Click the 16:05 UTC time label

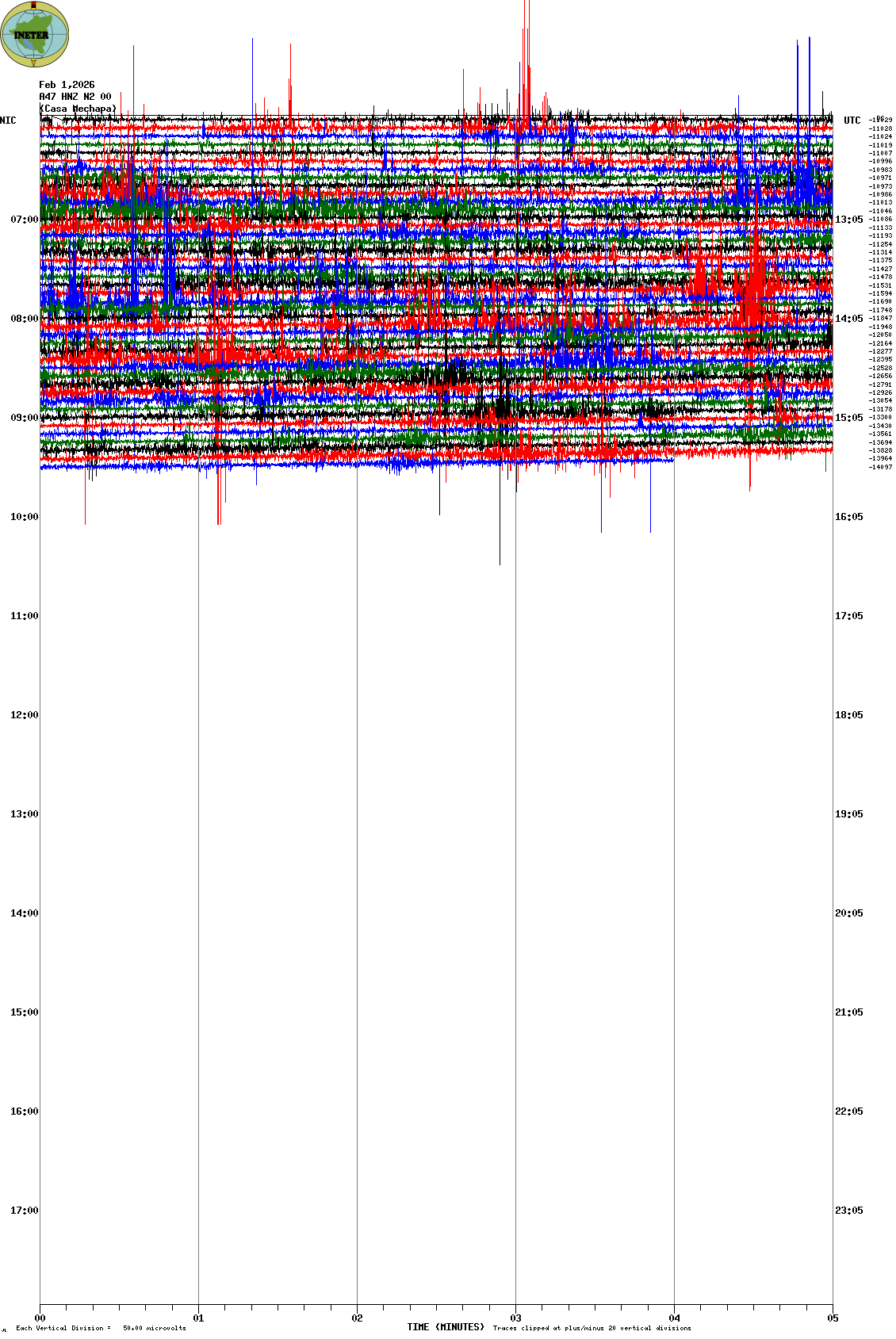(848, 517)
